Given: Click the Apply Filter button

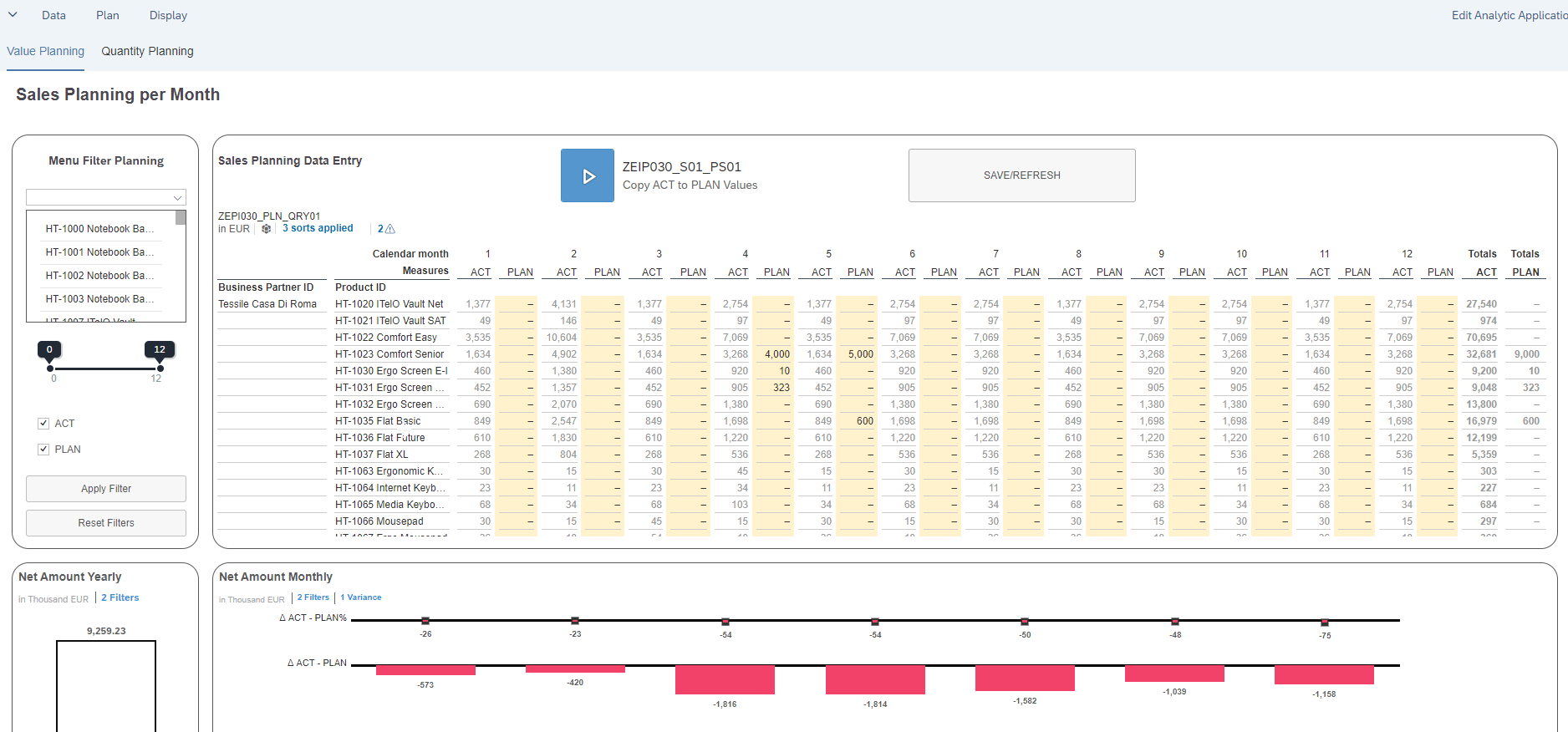Looking at the screenshot, I should 106,489.
